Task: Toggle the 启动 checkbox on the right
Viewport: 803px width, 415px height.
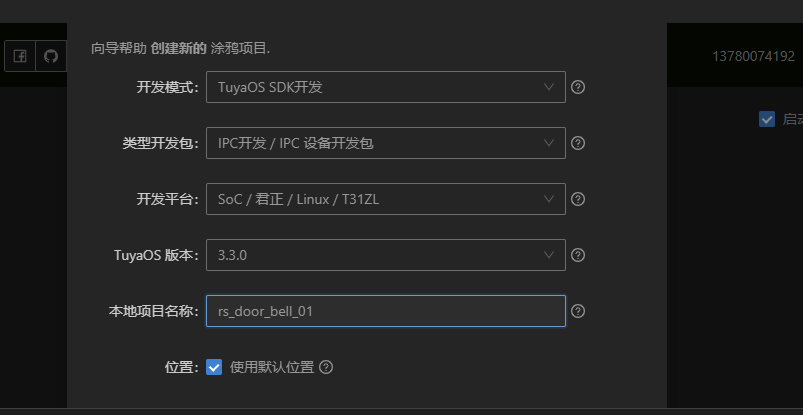Action: (x=767, y=119)
